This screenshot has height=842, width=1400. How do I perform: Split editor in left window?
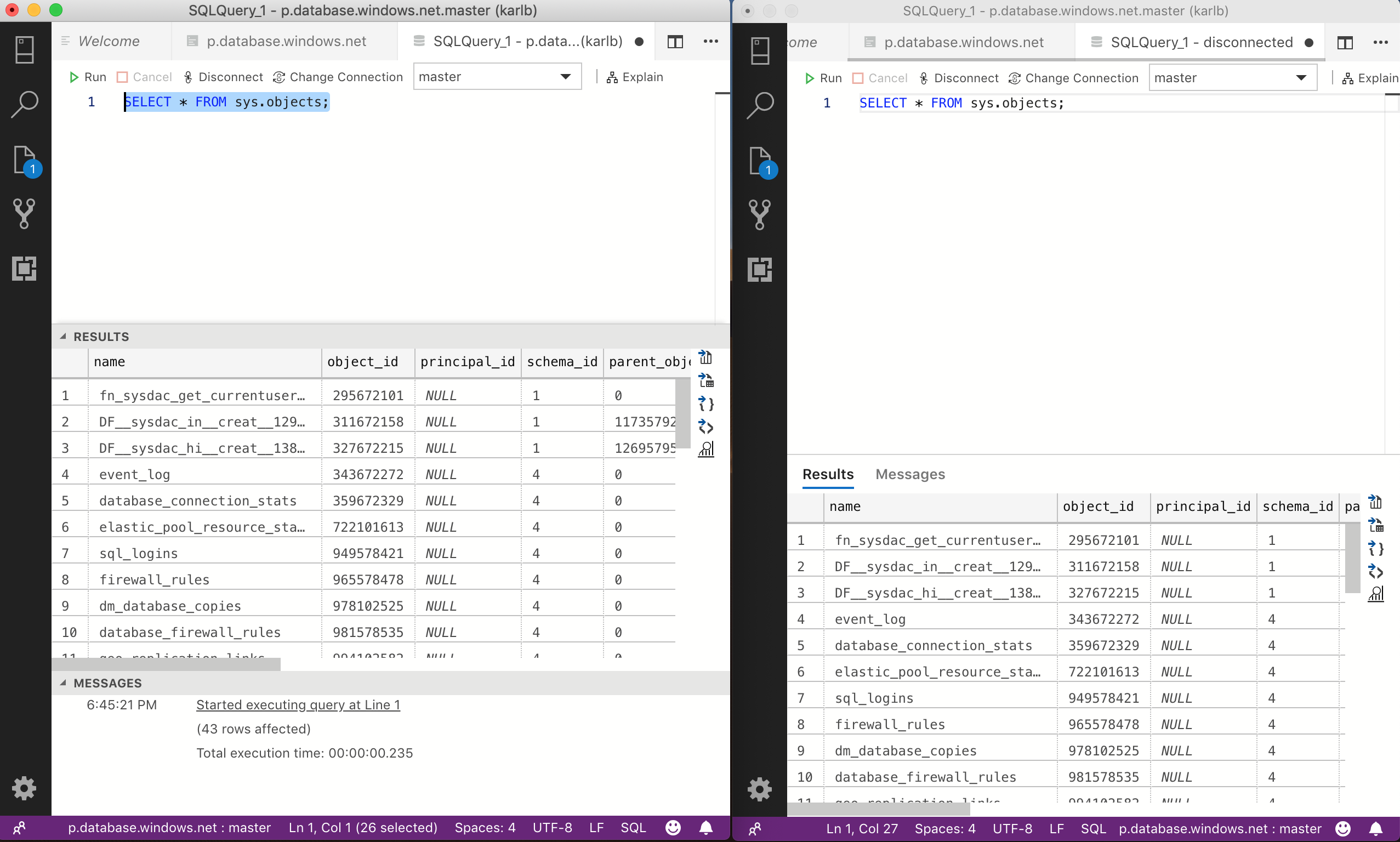[x=675, y=42]
